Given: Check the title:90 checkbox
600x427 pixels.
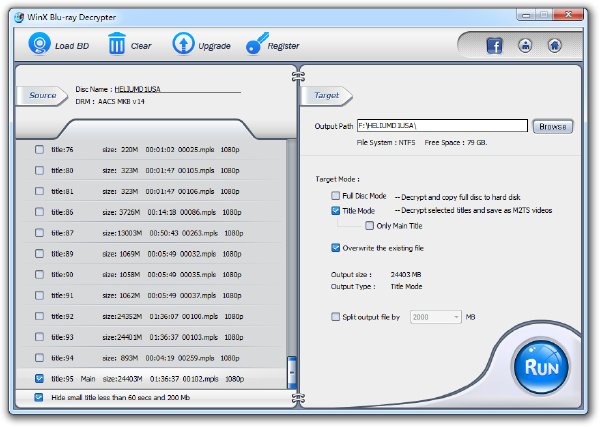Looking at the screenshot, I should pyautogui.click(x=39, y=274).
